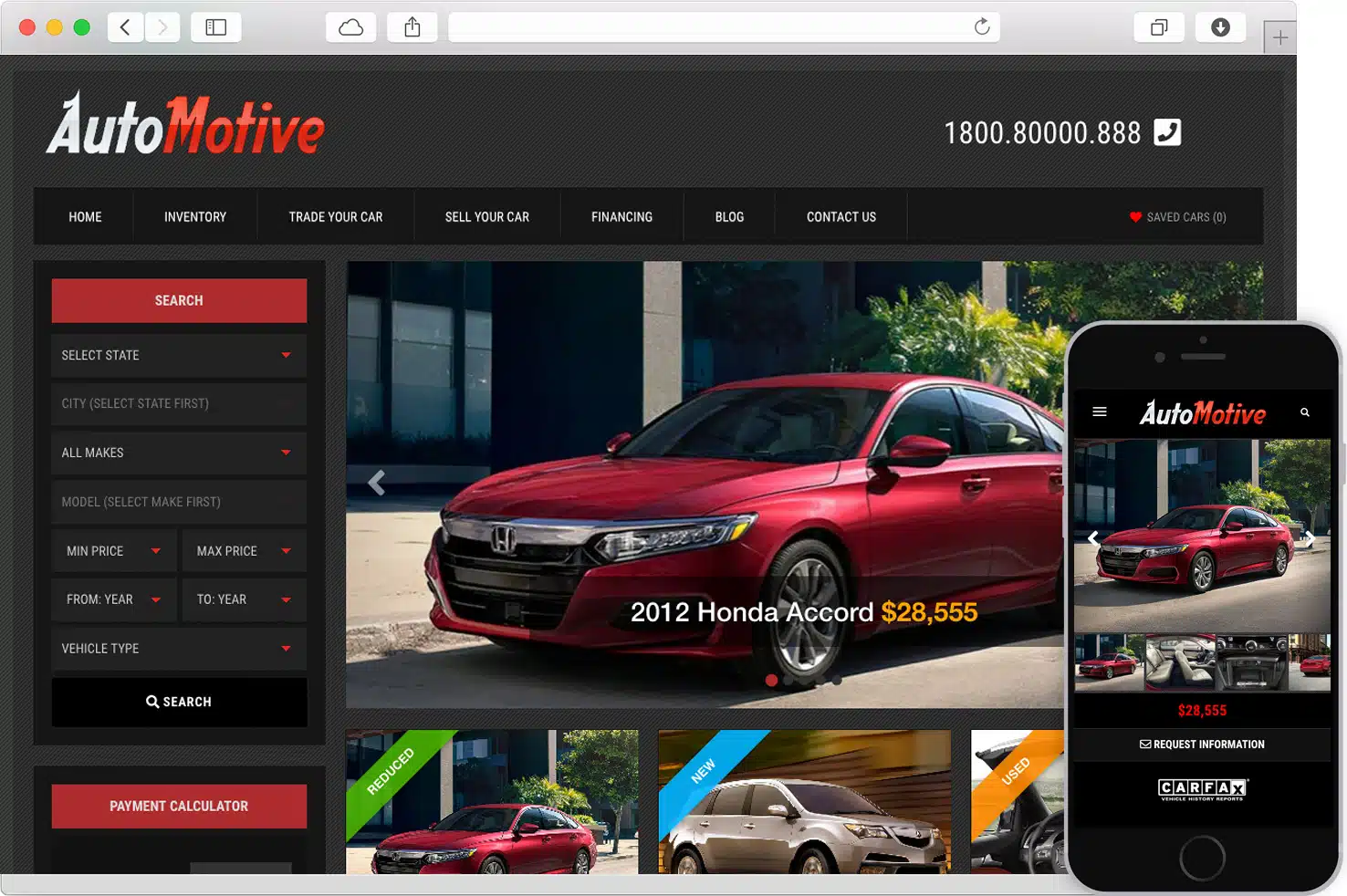The height and width of the screenshot is (896, 1347).
Task: Click the AutoMotive logo on desktop site
Action: click(x=185, y=124)
